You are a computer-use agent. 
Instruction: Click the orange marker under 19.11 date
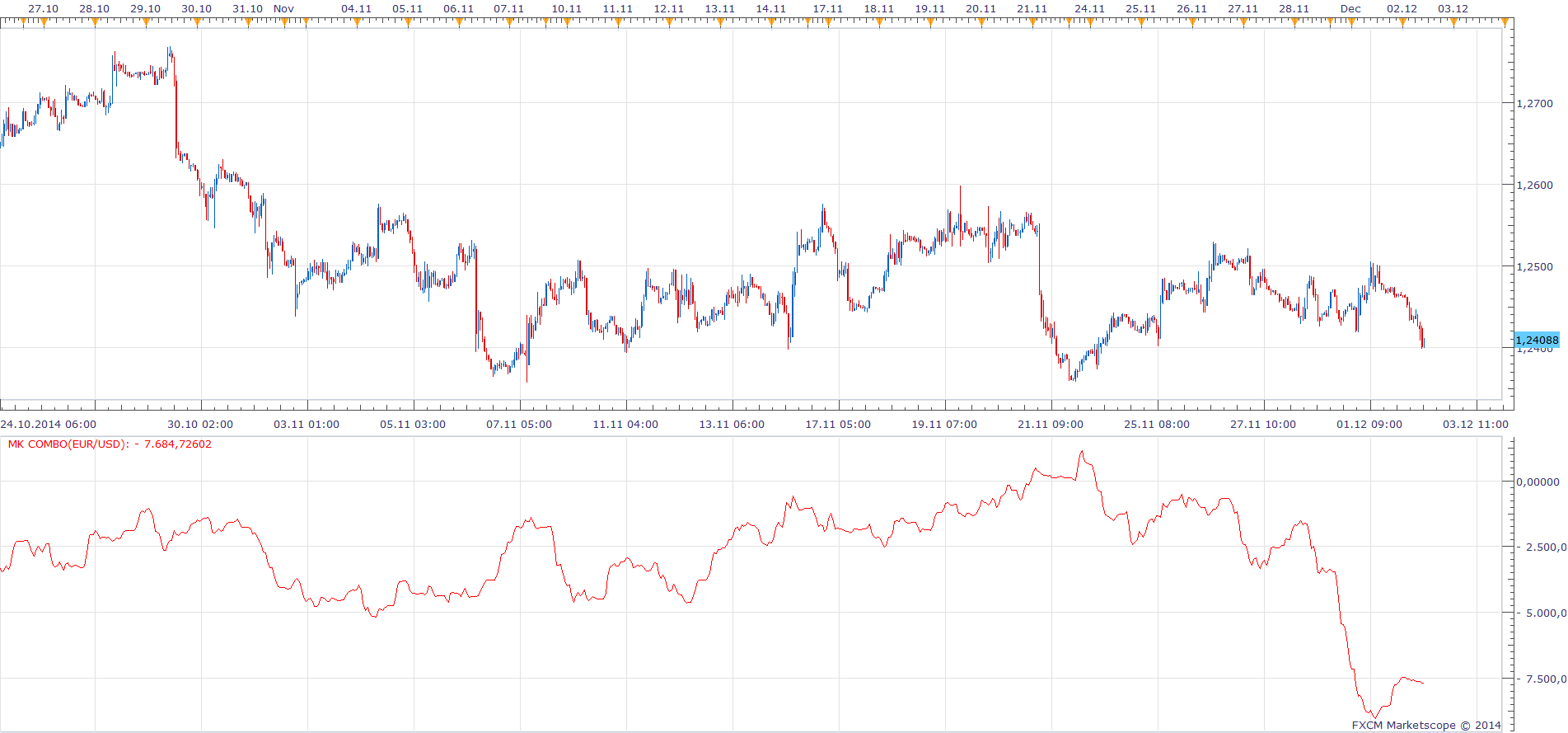coord(930,22)
